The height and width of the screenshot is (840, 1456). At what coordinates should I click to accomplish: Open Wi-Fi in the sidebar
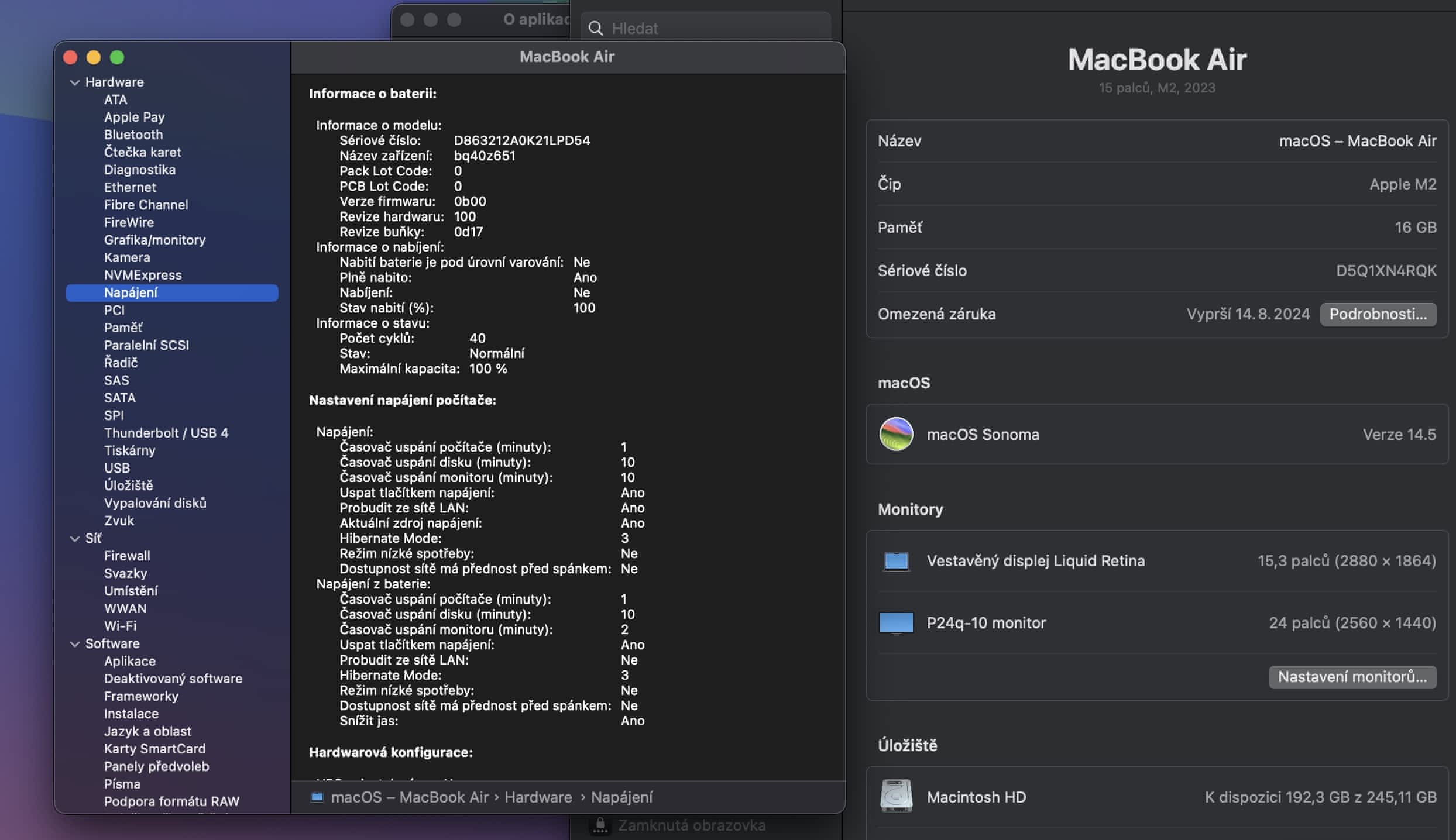coord(120,626)
